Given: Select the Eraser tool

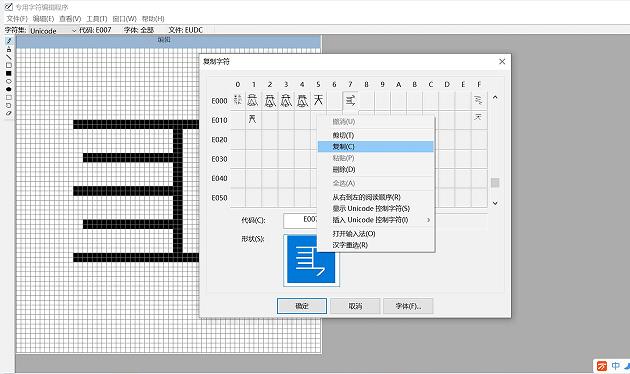Looking at the screenshot, I should point(8,113).
